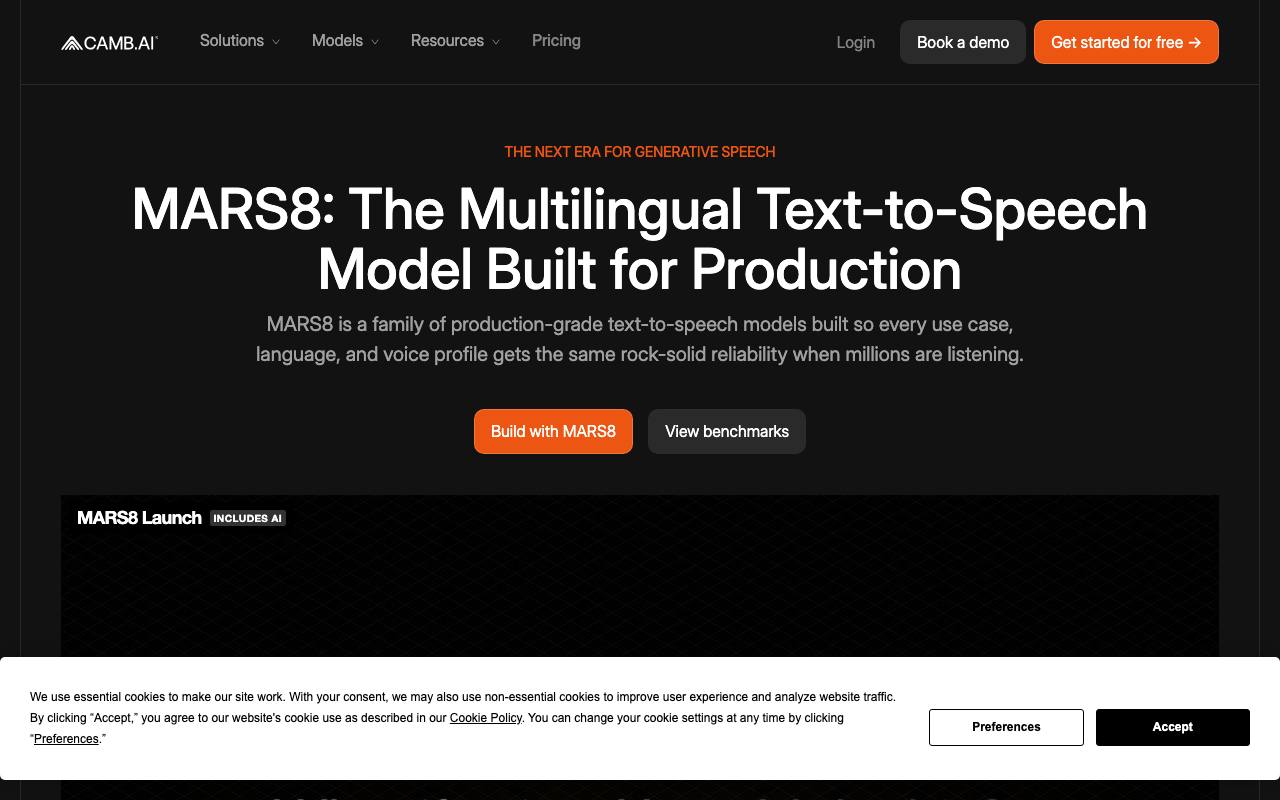Click the INCLUDES AI badge

coord(248,518)
